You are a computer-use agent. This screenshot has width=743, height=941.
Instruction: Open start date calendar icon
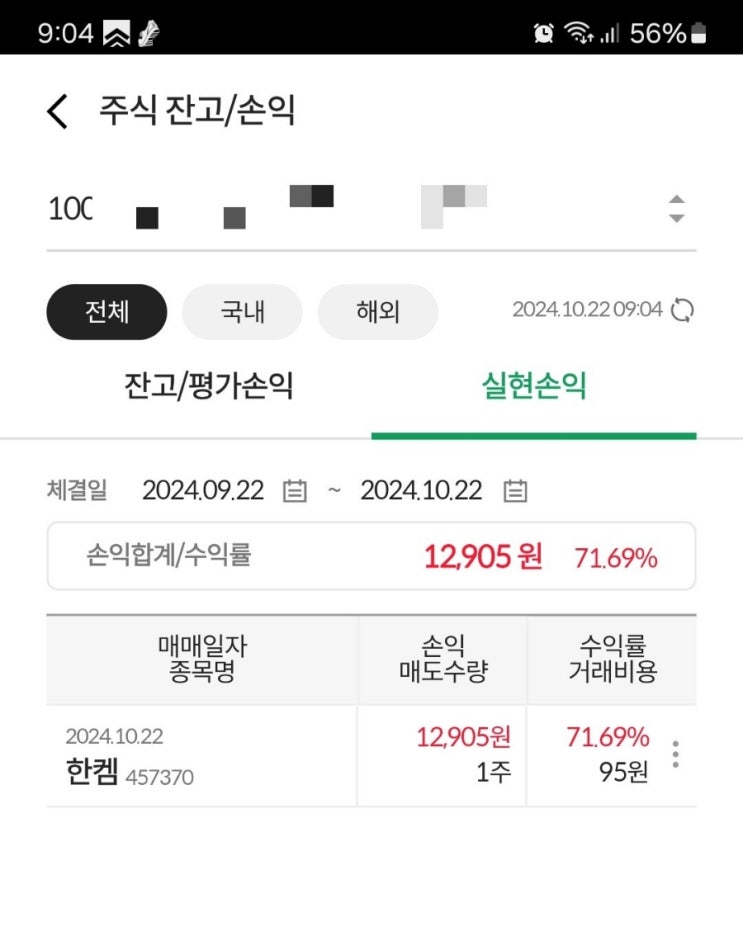pyautogui.click(x=294, y=491)
